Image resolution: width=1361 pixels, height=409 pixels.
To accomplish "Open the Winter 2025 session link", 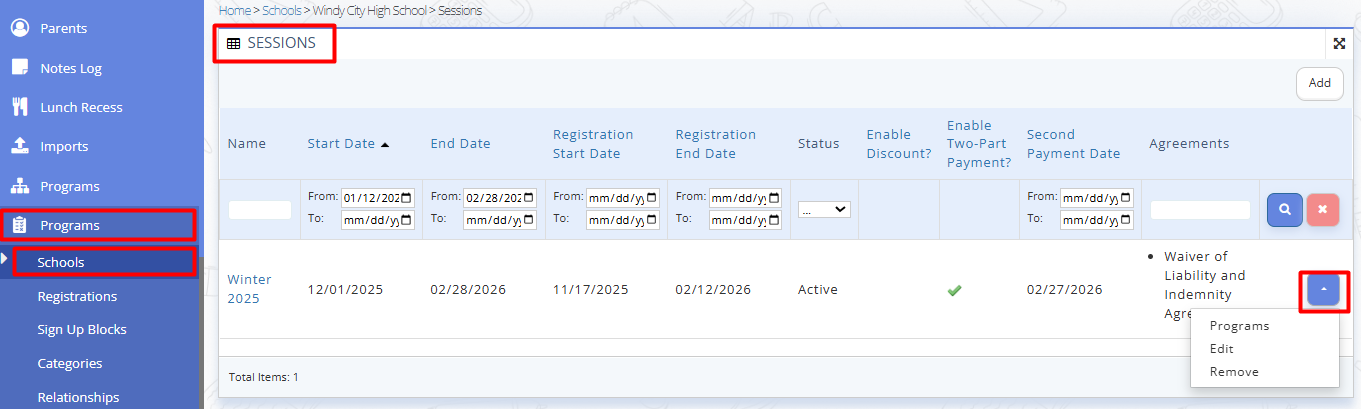I will click(249, 289).
